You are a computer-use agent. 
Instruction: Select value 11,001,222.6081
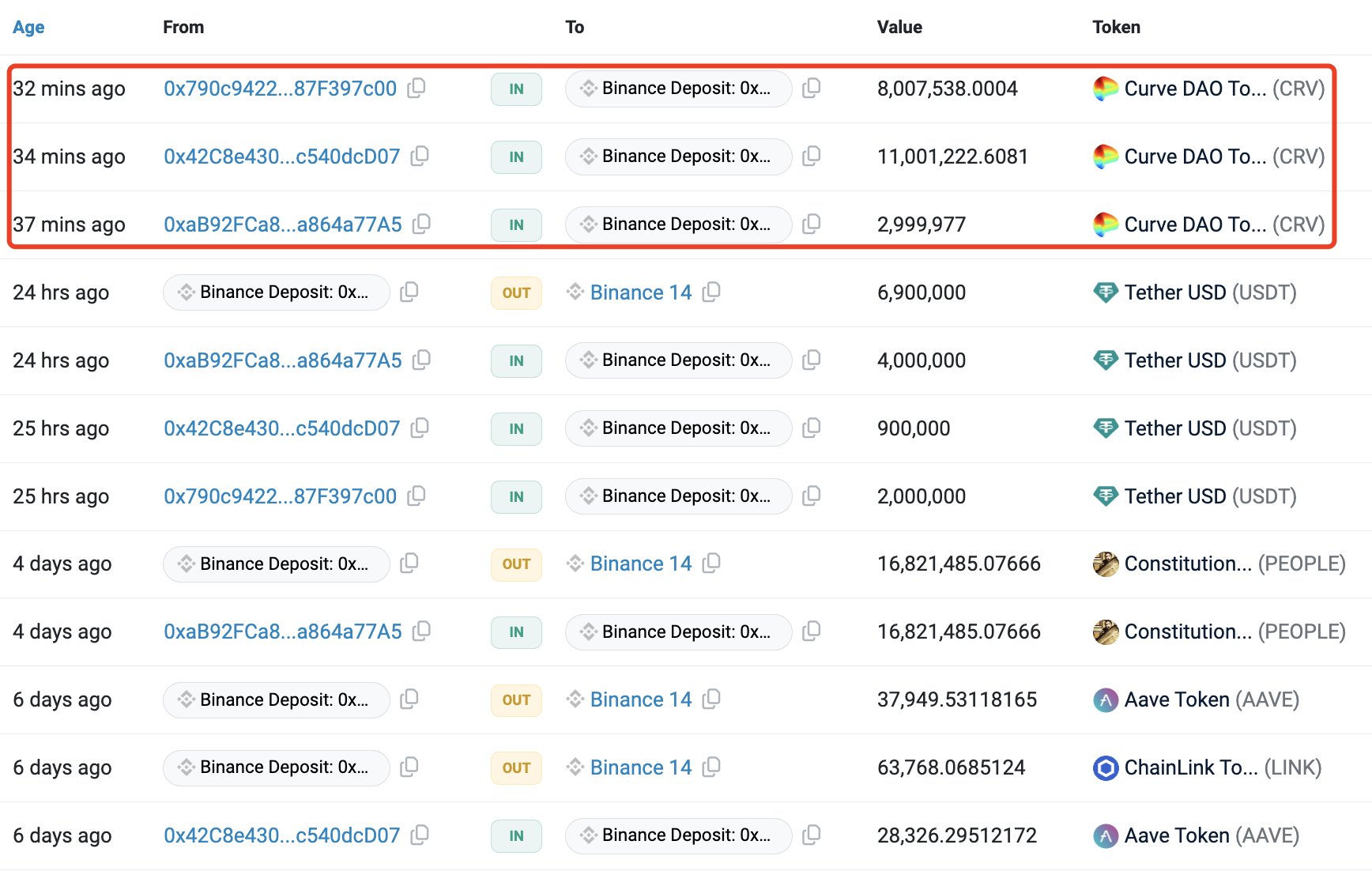coord(953,156)
